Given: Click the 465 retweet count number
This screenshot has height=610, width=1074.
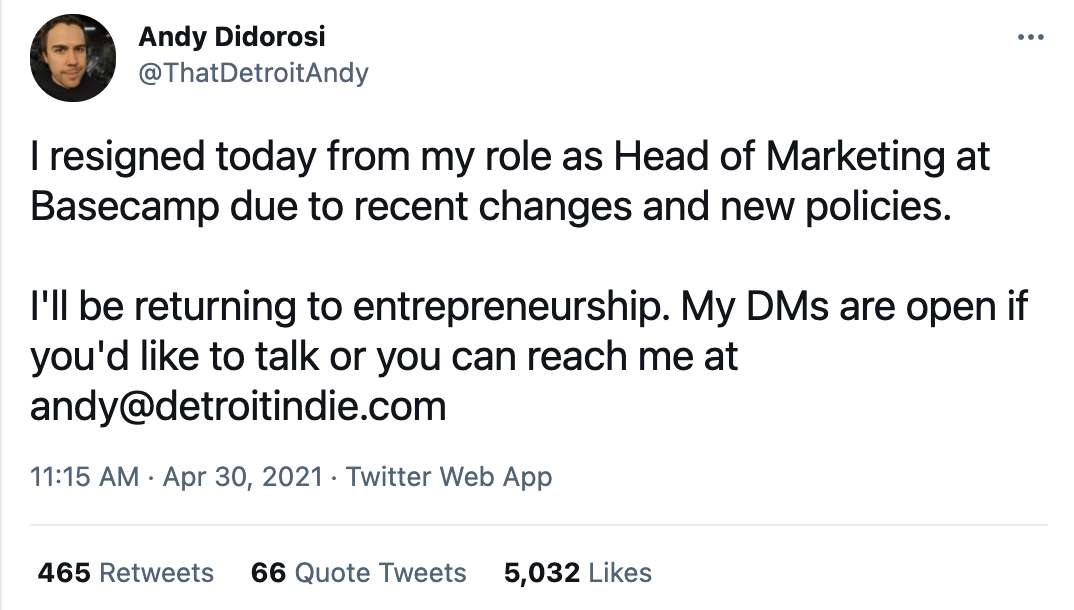Looking at the screenshot, I should [x=64, y=573].
